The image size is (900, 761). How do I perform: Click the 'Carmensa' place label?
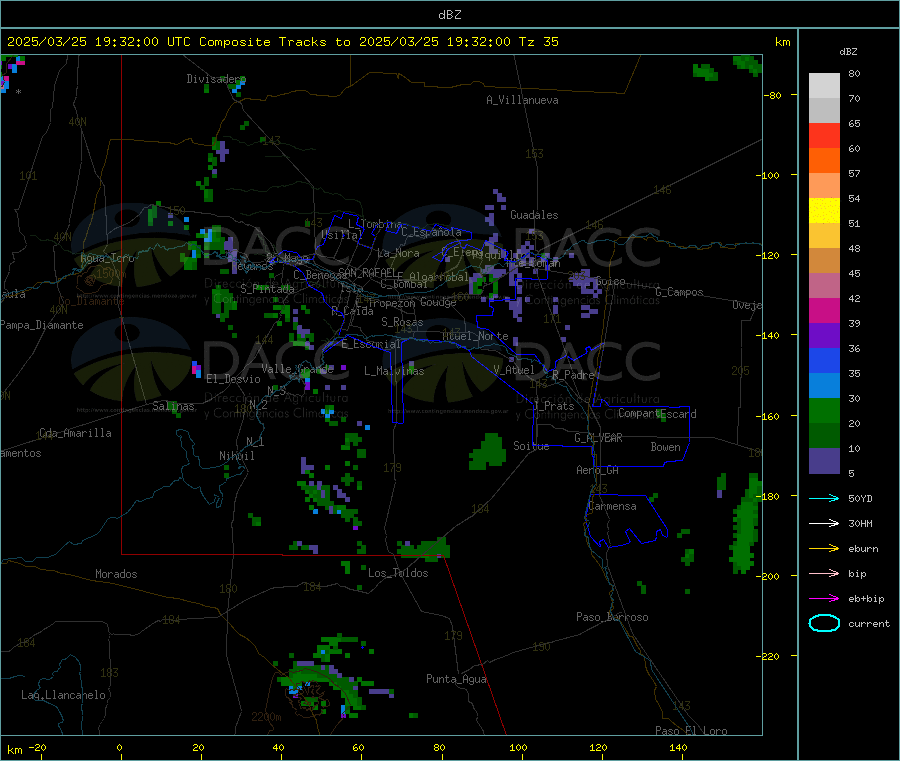coord(612,506)
